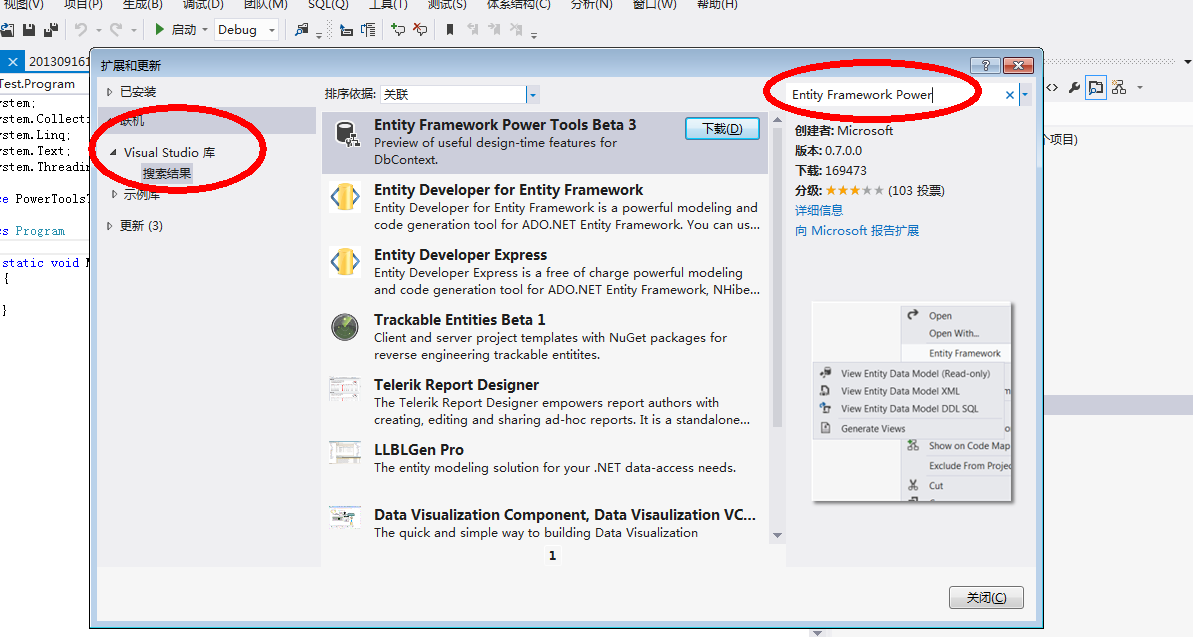Click the Entity Developer Express icon

pos(345,261)
